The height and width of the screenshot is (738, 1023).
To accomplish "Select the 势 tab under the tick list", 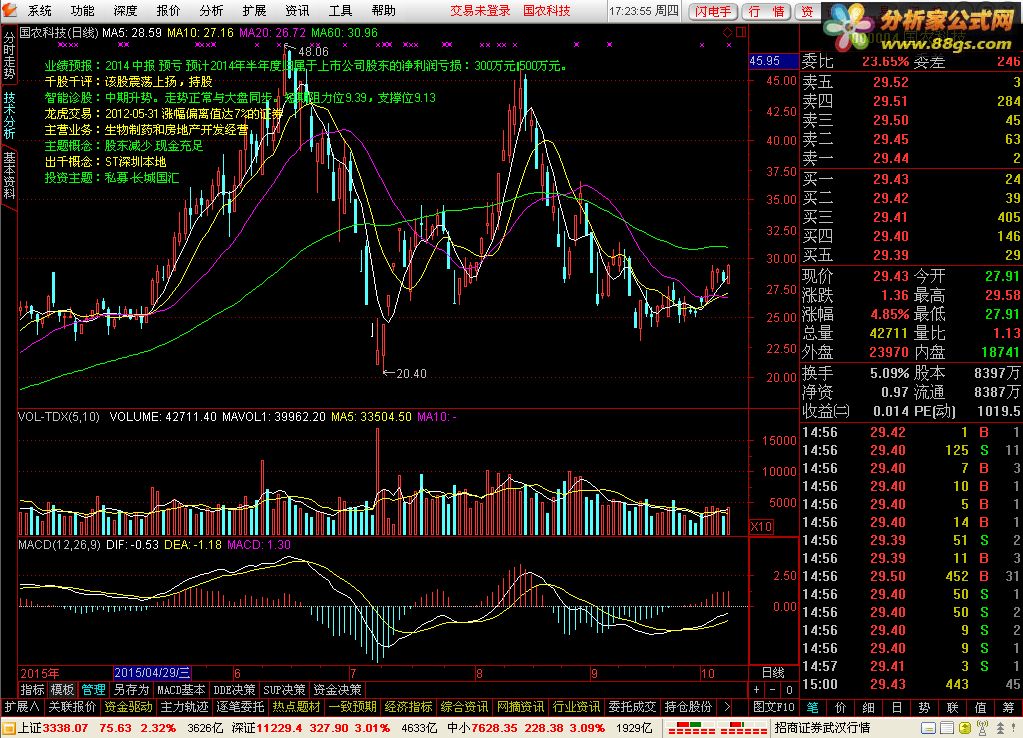I will pos(924,707).
